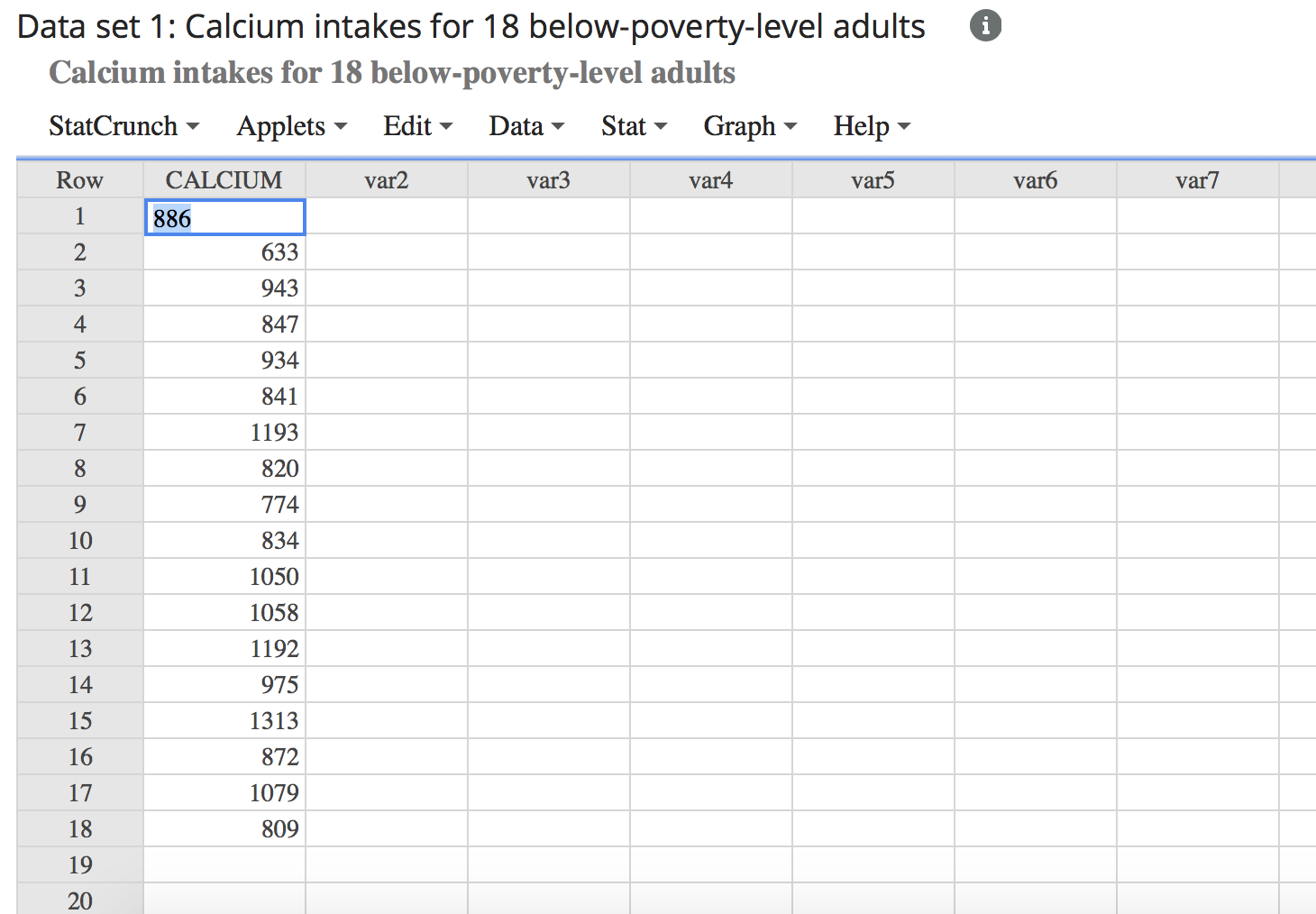Expand the Graph menu
The width and height of the screenshot is (1316, 914).
(x=750, y=126)
